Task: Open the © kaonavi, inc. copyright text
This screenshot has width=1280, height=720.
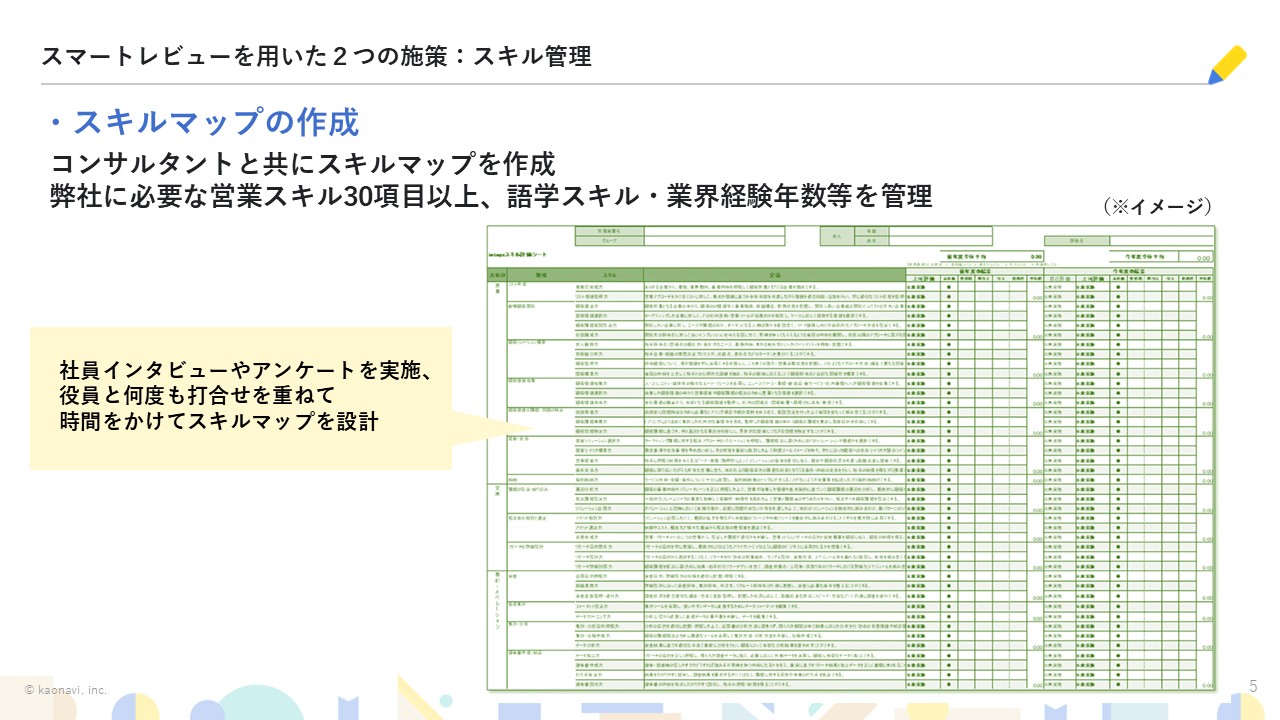Action: (66, 690)
